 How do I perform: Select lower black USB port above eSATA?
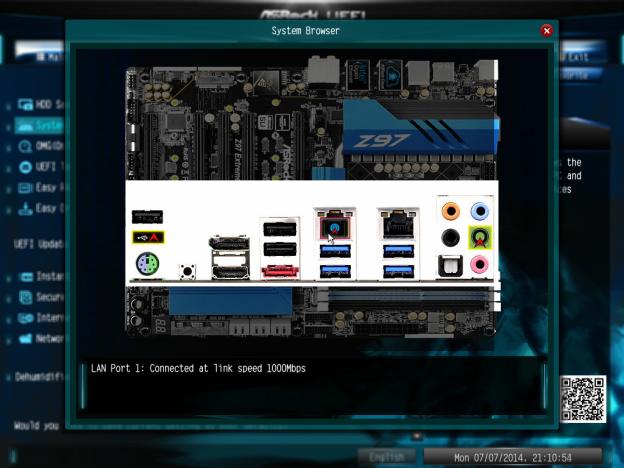tap(280, 250)
